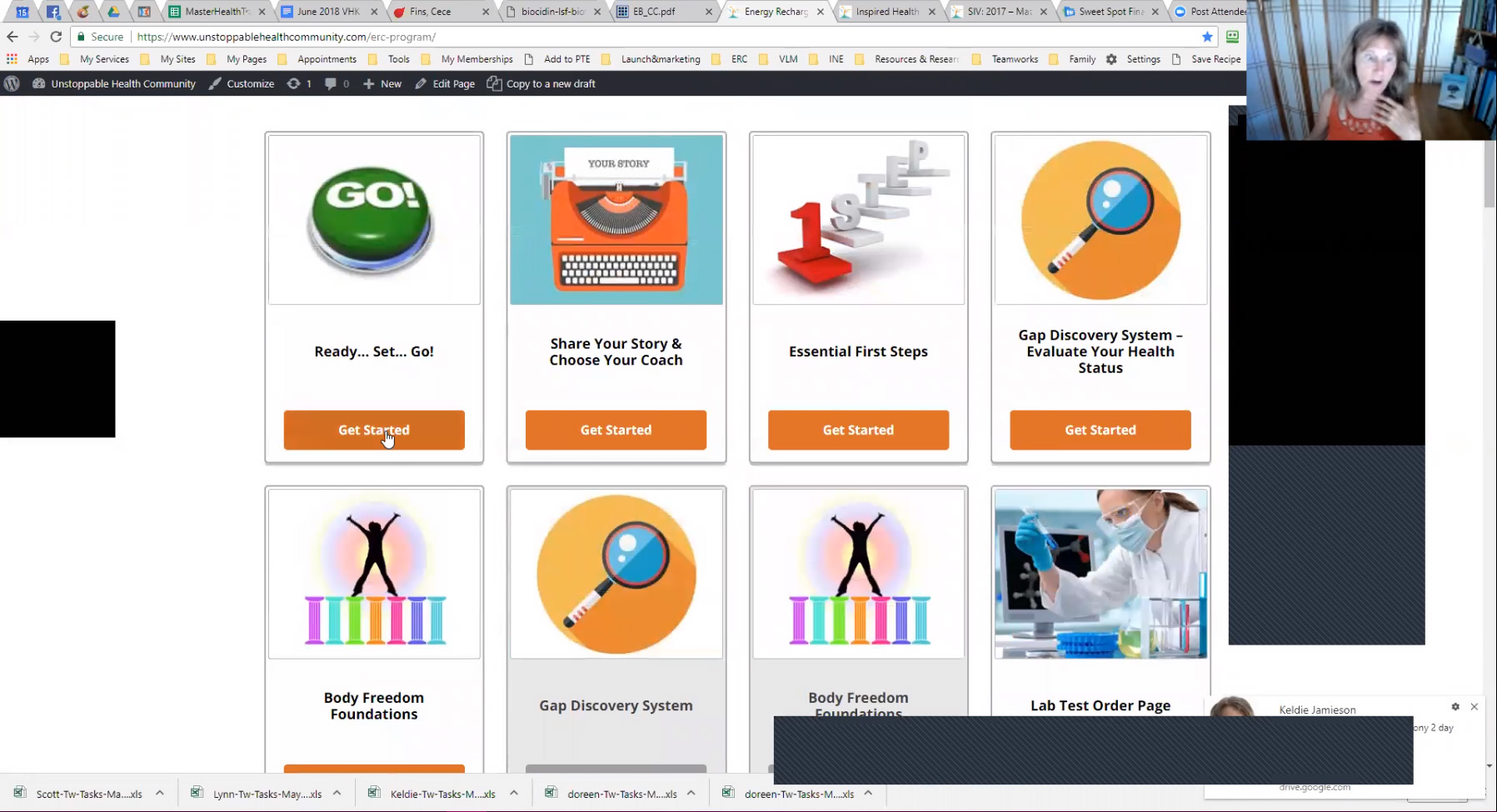The width and height of the screenshot is (1497, 812).
Task: Click the page vertical scrollbar thumb
Action: (x=1490, y=174)
